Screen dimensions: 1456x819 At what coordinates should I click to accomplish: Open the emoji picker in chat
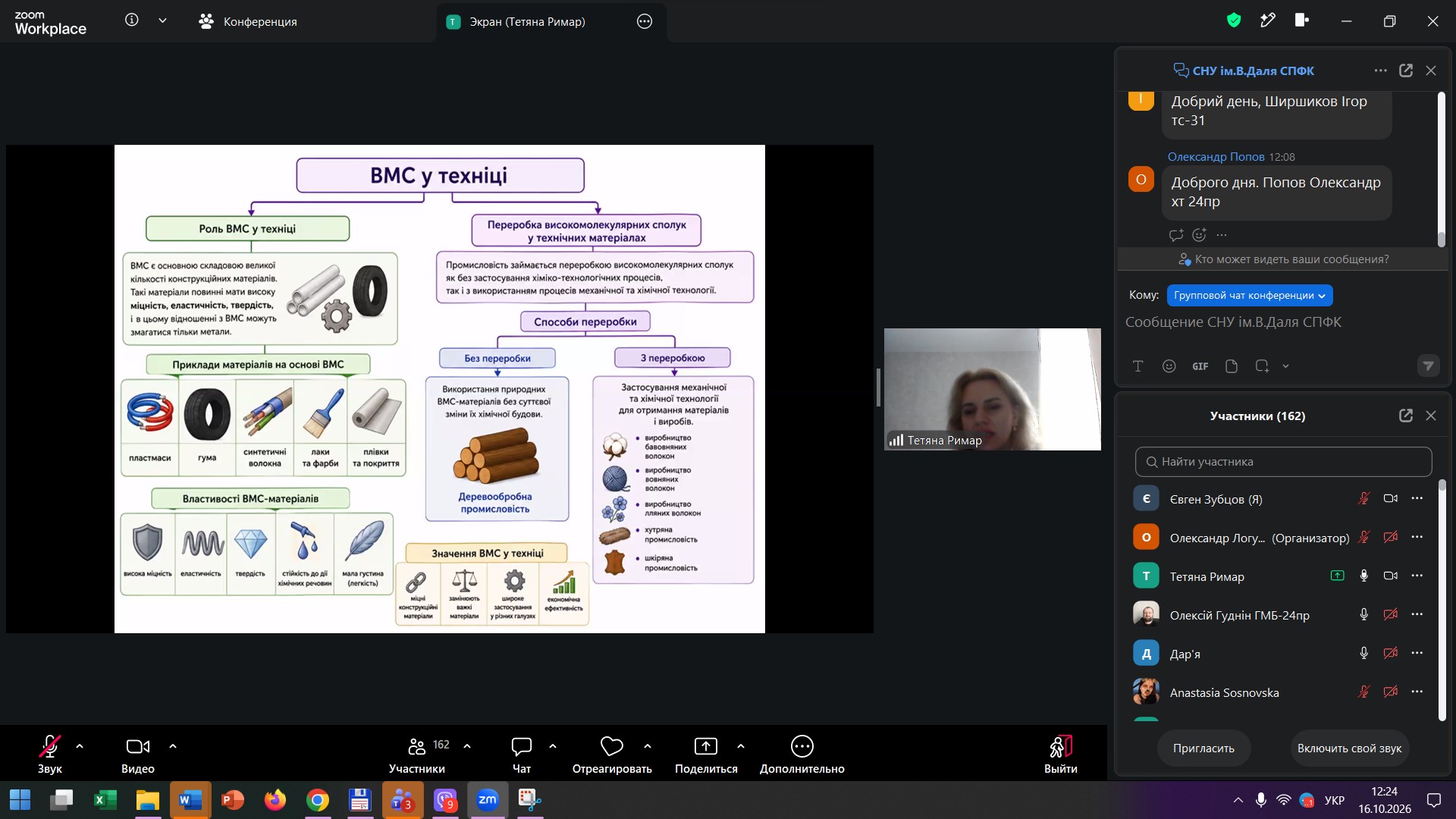pyautogui.click(x=1169, y=366)
